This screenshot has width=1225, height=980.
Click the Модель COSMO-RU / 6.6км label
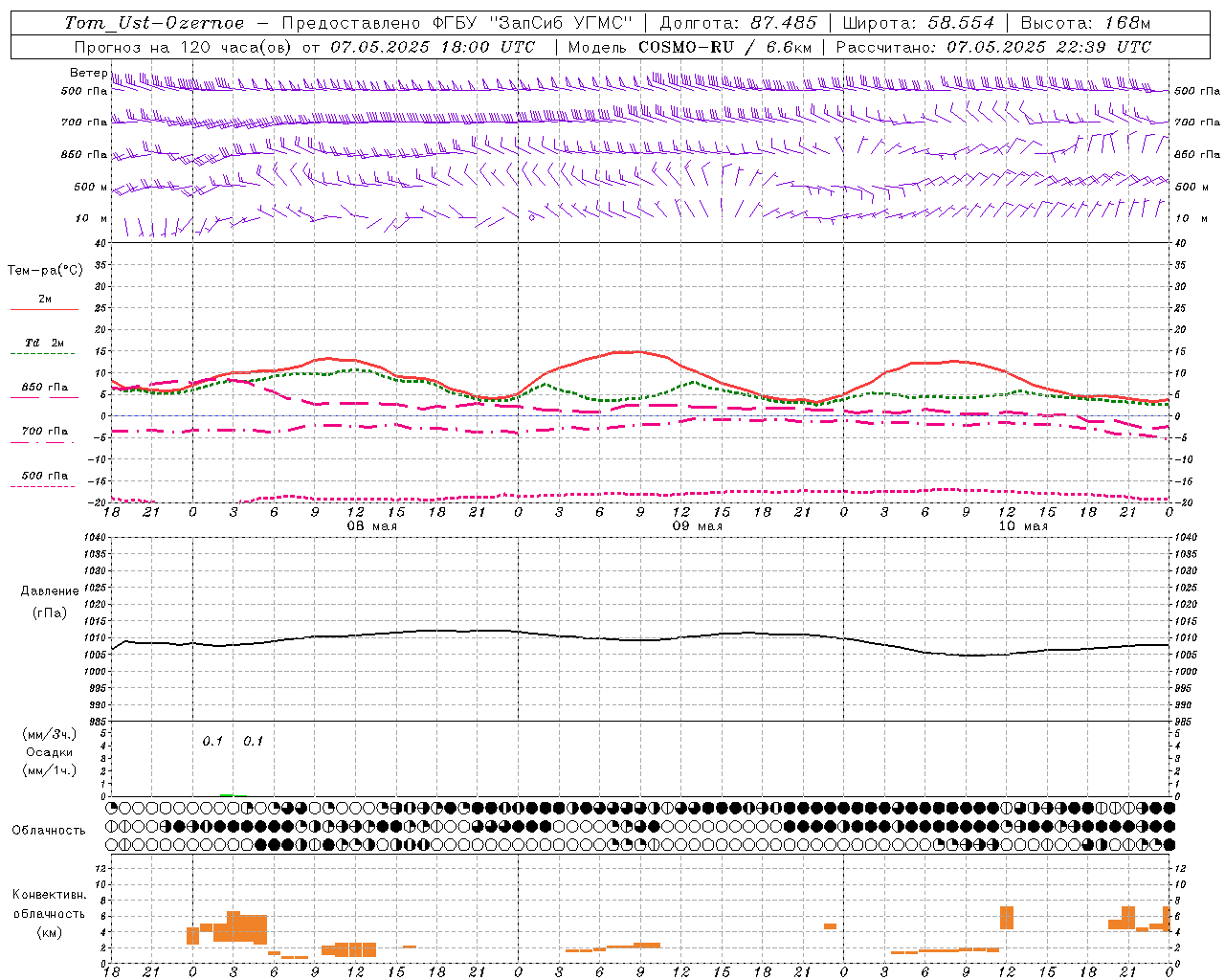[x=690, y=47]
